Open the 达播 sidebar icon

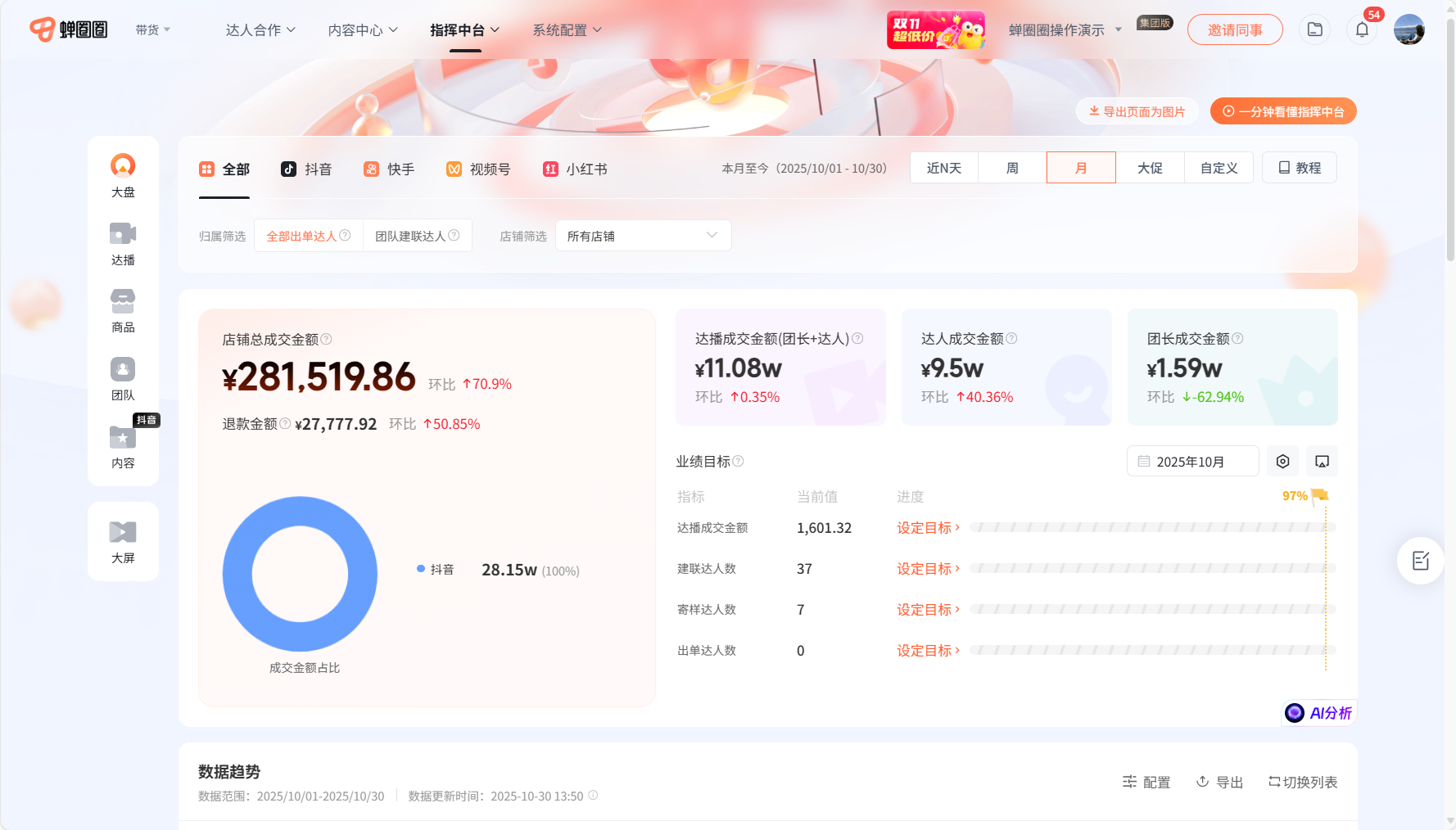click(x=123, y=243)
